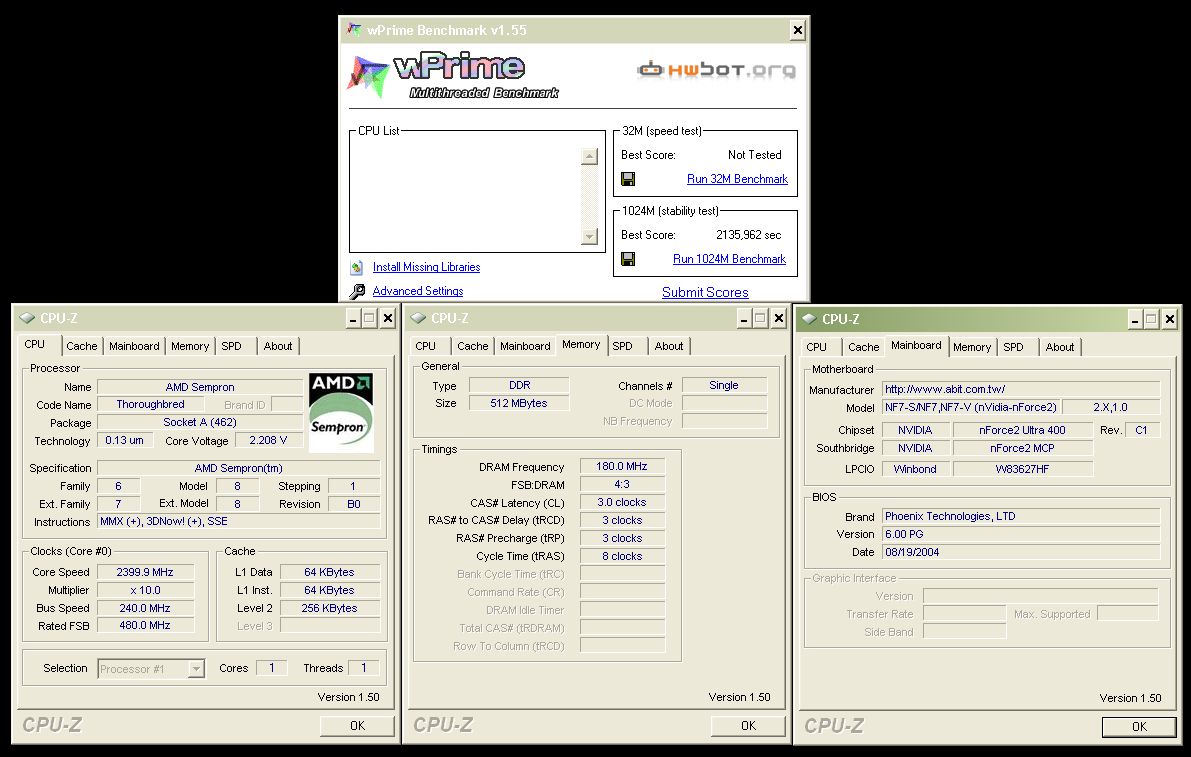The width and height of the screenshot is (1191, 757).
Task: Switch to SPD tab in the middle CPU-Z window
Action: click(x=623, y=346)
